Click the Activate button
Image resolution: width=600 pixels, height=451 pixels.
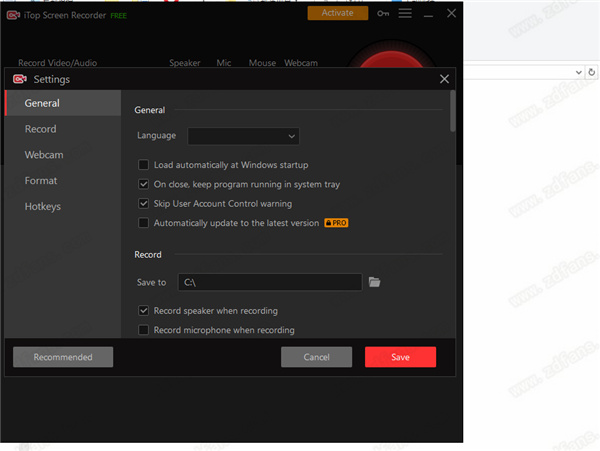338,13
